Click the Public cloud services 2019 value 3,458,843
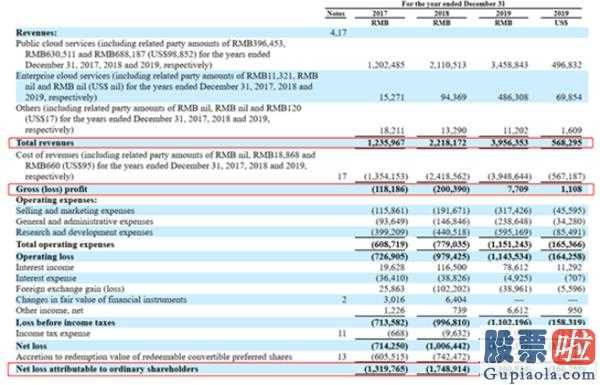Viewport: 600px width, 385px height. (509, 65)
